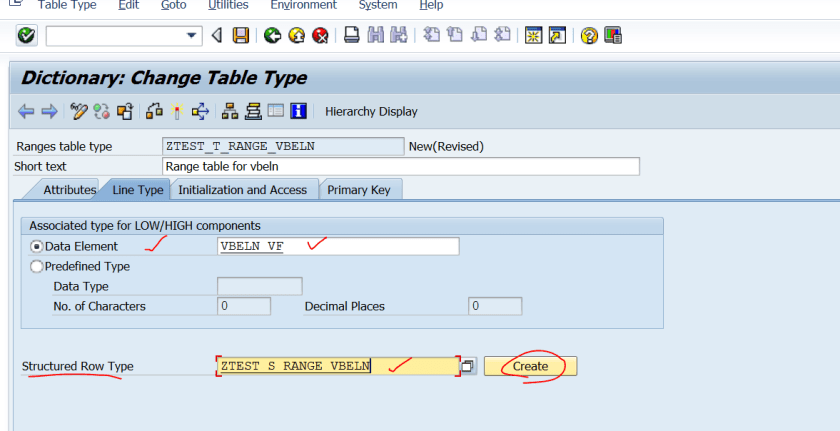Click the red Cancel icon
840x431 pixels.
coord(320,36)
